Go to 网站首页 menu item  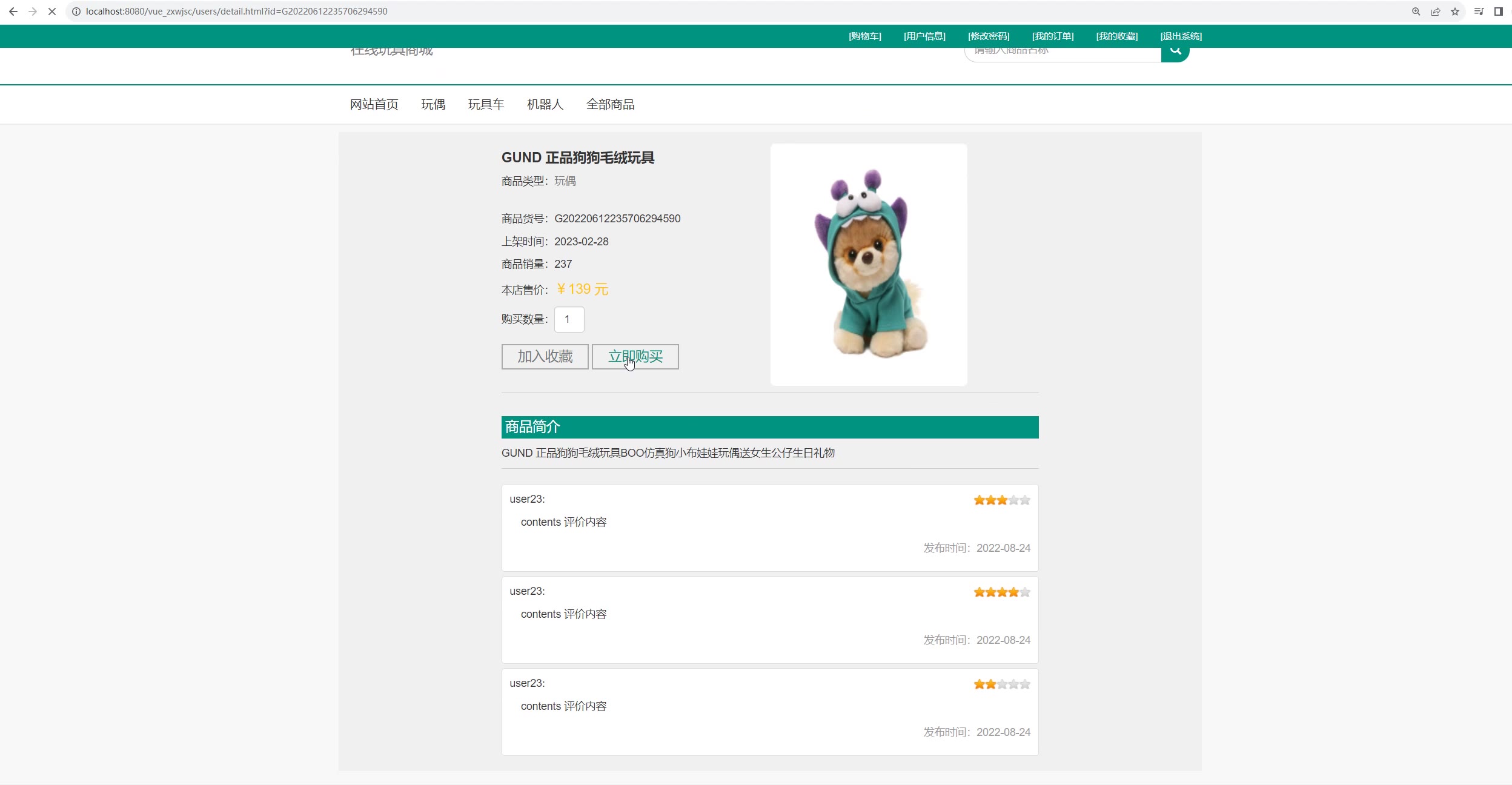point(374,105)
